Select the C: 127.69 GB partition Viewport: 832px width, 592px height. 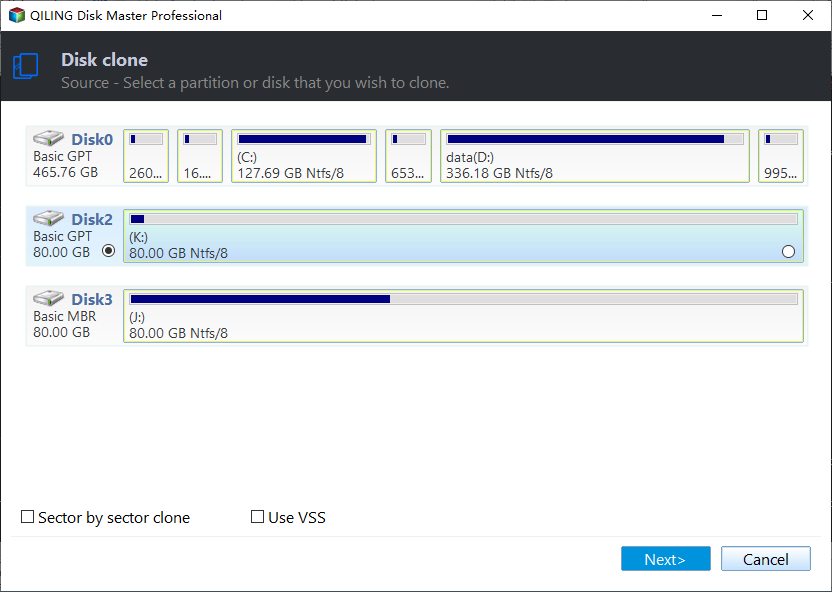(304, 156)
